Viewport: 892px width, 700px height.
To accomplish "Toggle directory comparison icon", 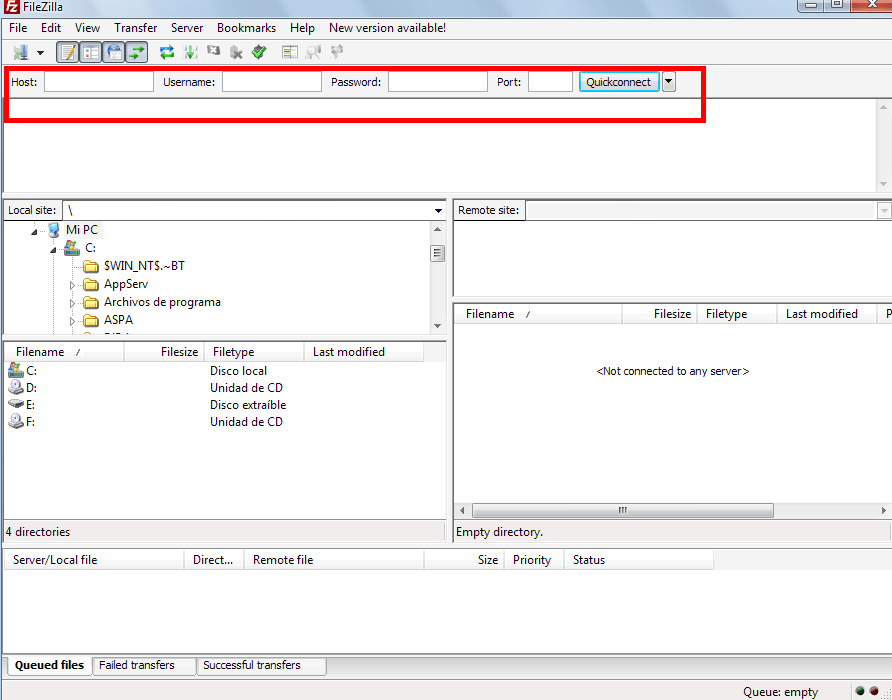I will [x=313, y=52].
